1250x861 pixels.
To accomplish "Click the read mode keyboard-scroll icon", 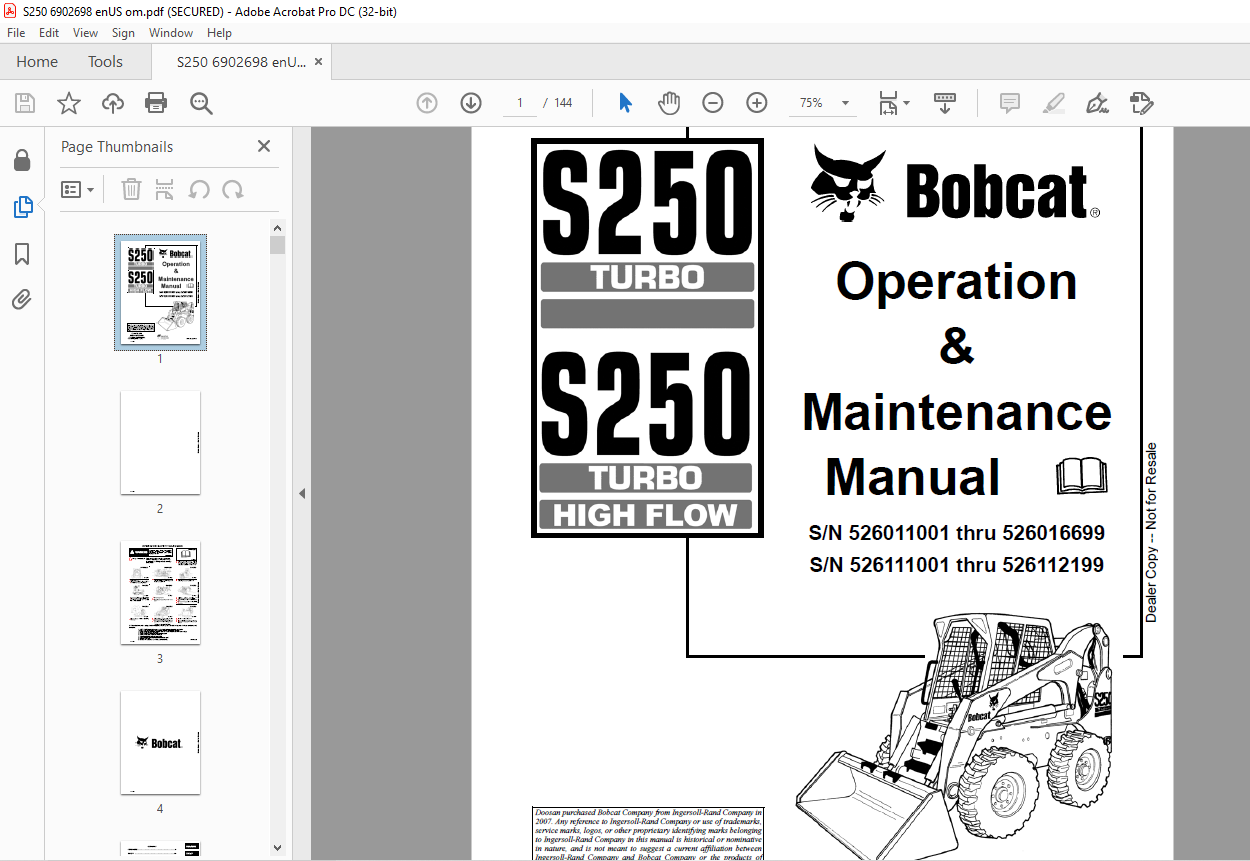I will click(x=945, y=103).
